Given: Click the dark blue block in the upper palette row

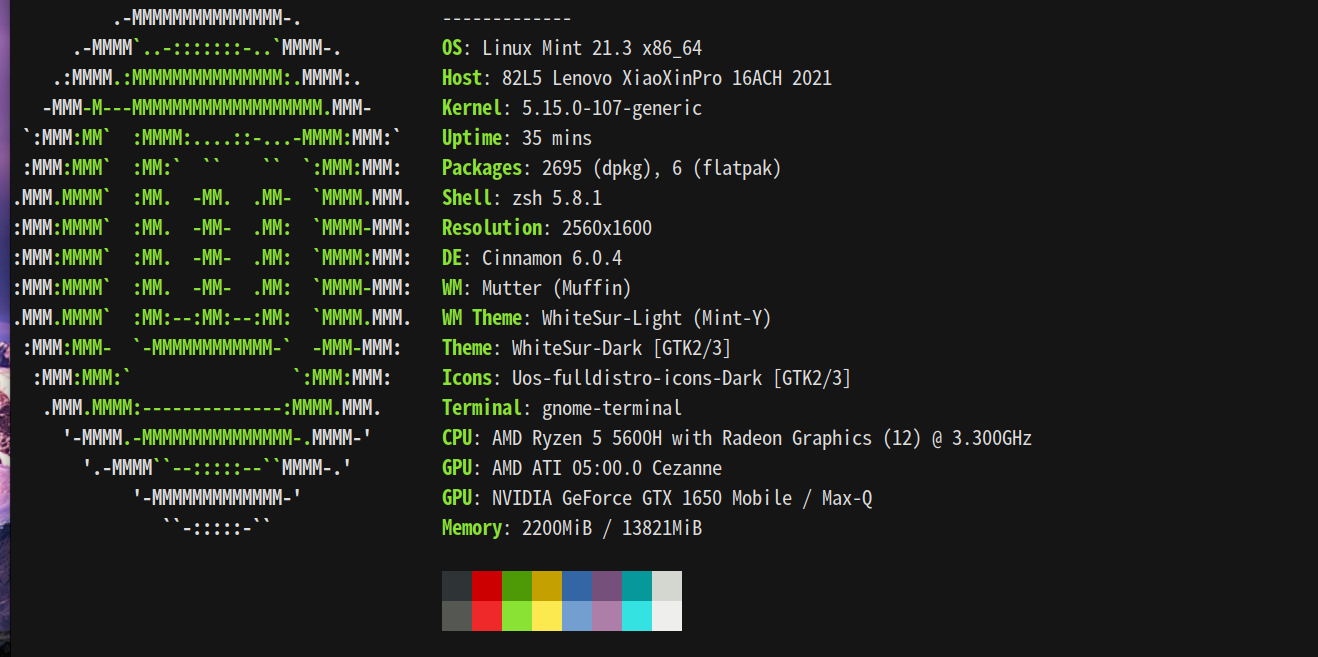Looking at the screenshot, I should (577, 586).
